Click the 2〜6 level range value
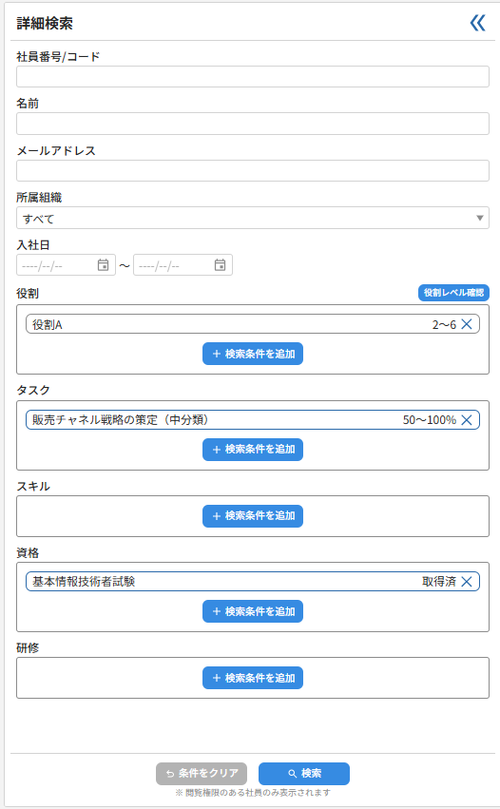 click(444, 325)
